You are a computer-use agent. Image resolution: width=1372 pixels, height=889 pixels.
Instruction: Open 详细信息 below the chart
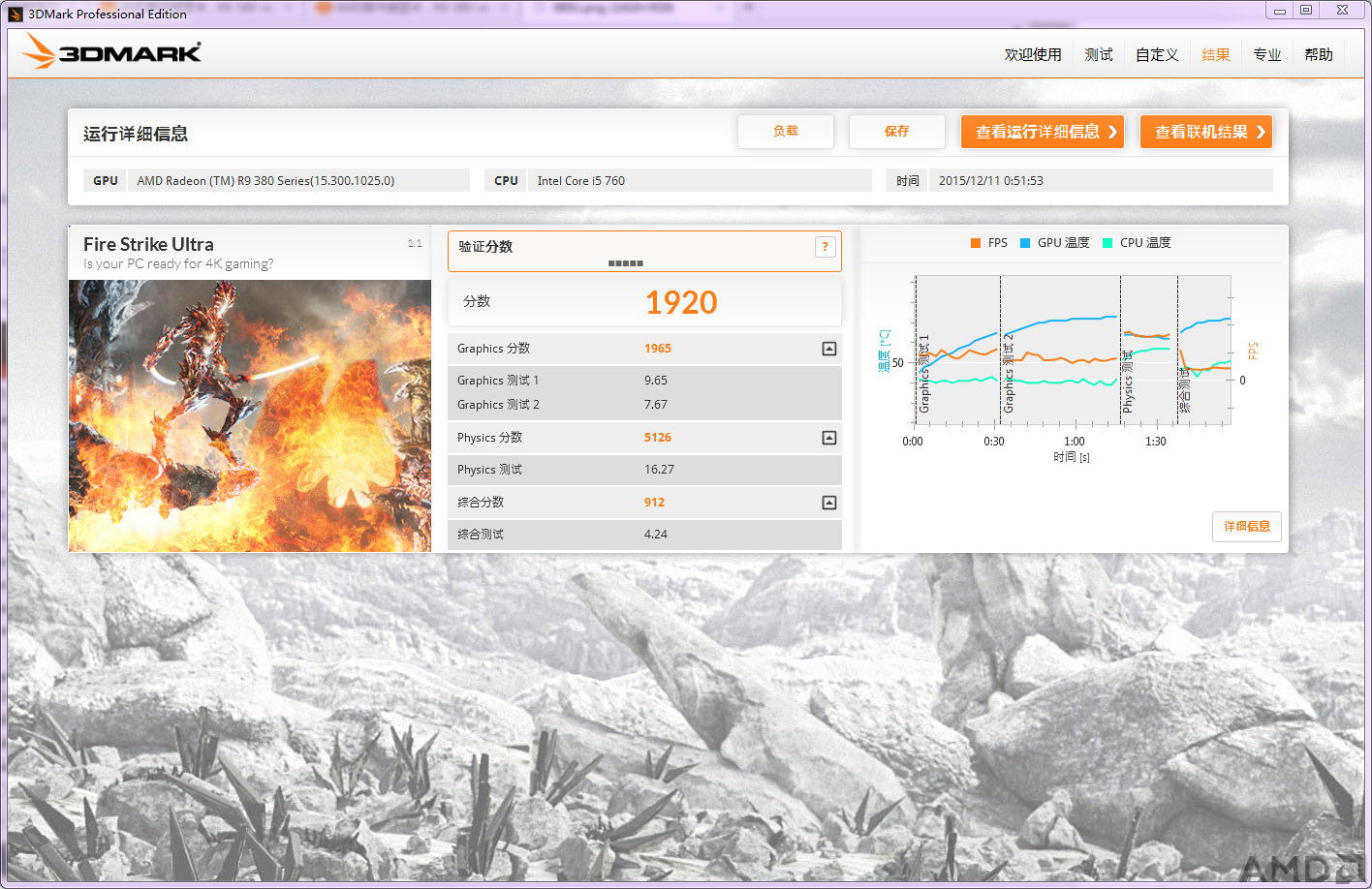(x=1247, y=527)
